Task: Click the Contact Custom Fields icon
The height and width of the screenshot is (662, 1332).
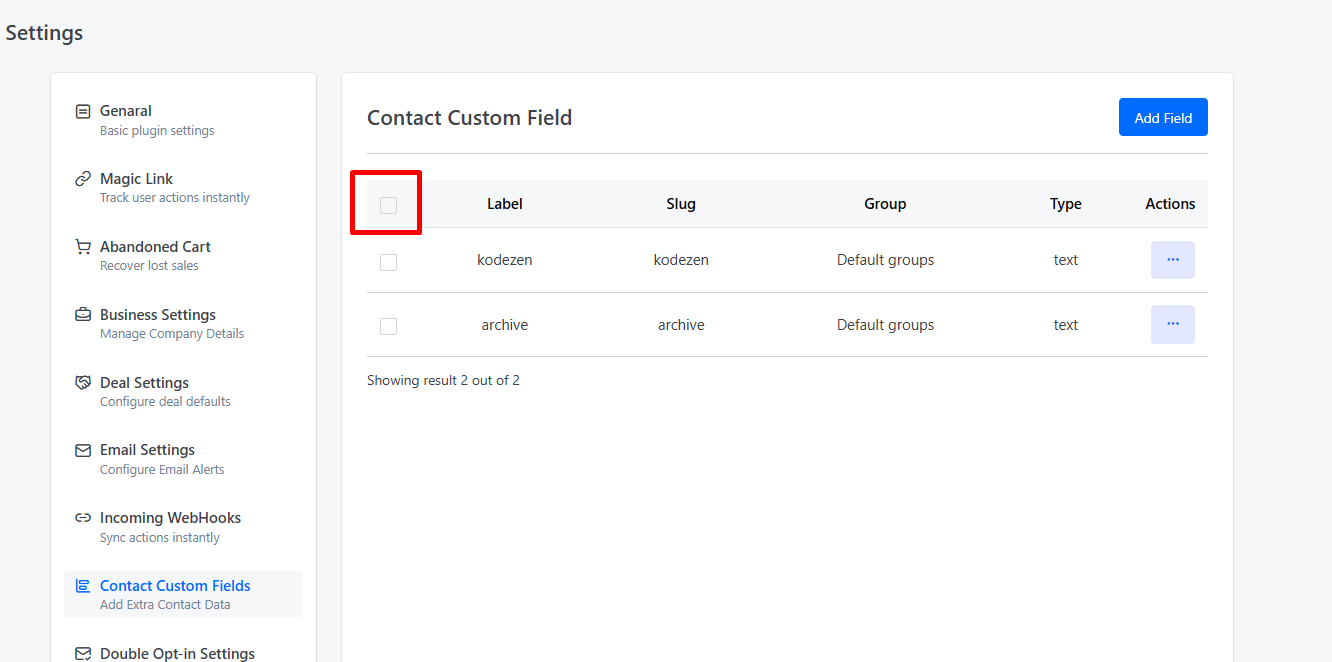Action: point(83,586)
